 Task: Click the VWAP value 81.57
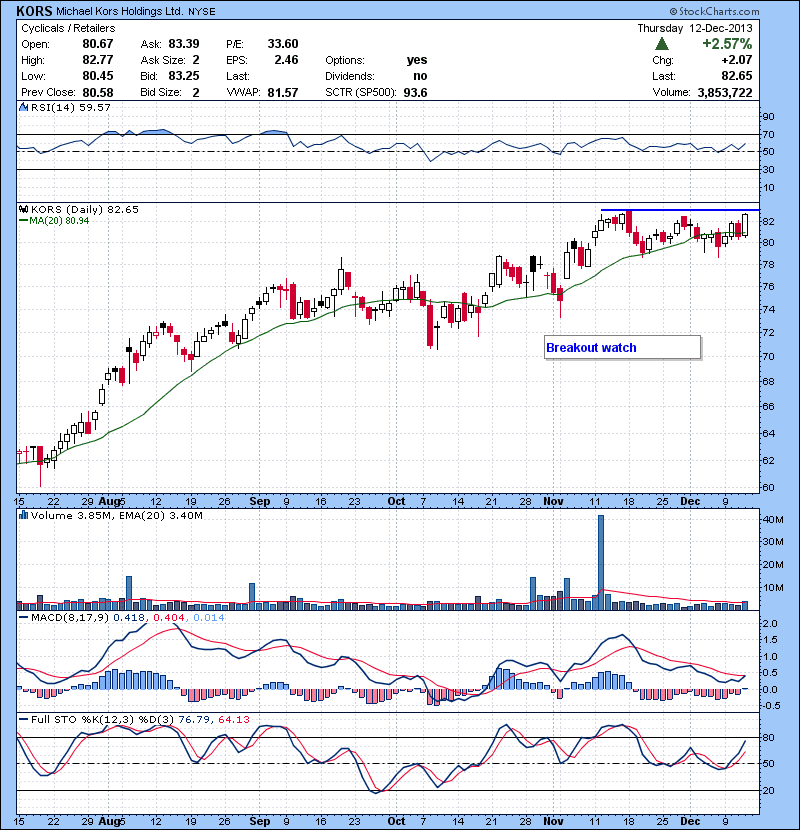tap(283, 92)
